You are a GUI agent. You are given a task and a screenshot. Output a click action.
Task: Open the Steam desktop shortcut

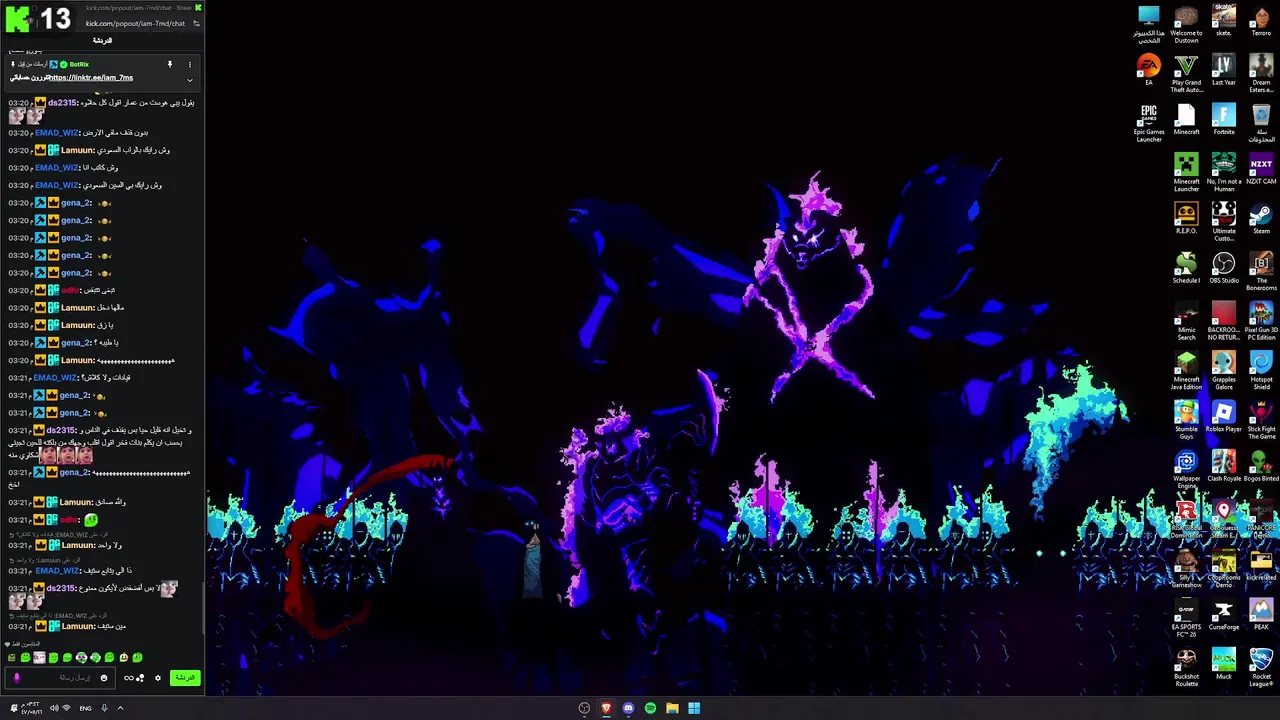pos(1261,218)
